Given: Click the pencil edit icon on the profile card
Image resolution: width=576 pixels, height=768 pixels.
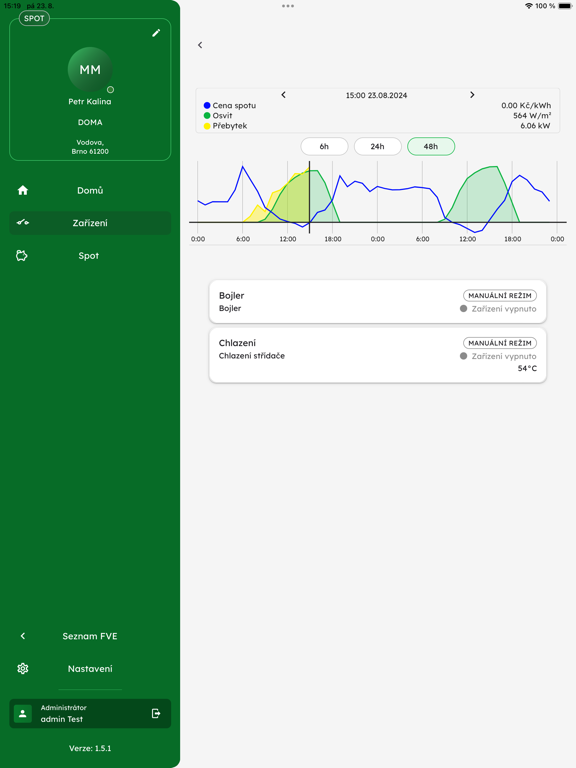Looking at the screenshot, I should (x=156, y=33).
